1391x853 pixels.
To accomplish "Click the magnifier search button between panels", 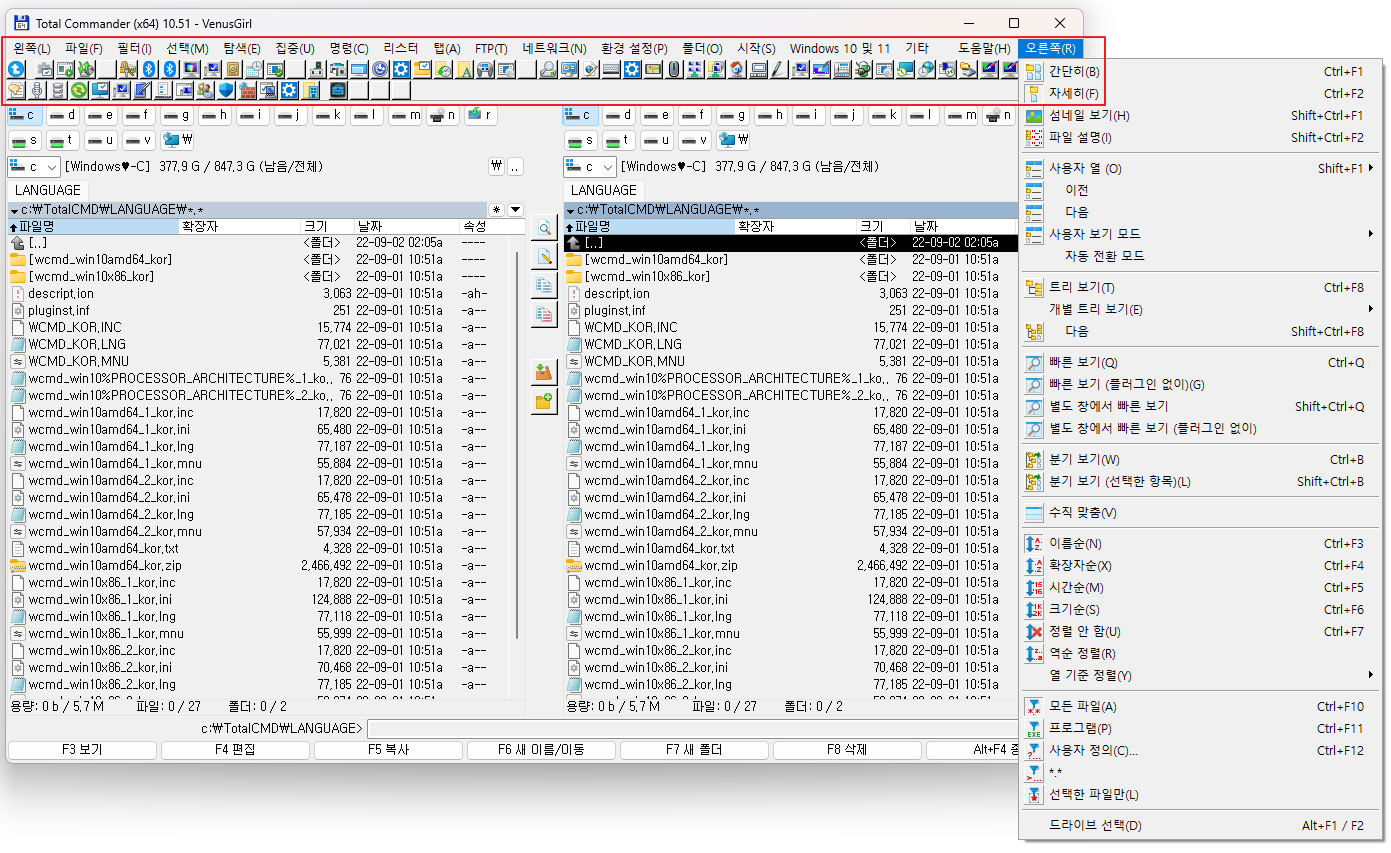I will click(544, 229).
